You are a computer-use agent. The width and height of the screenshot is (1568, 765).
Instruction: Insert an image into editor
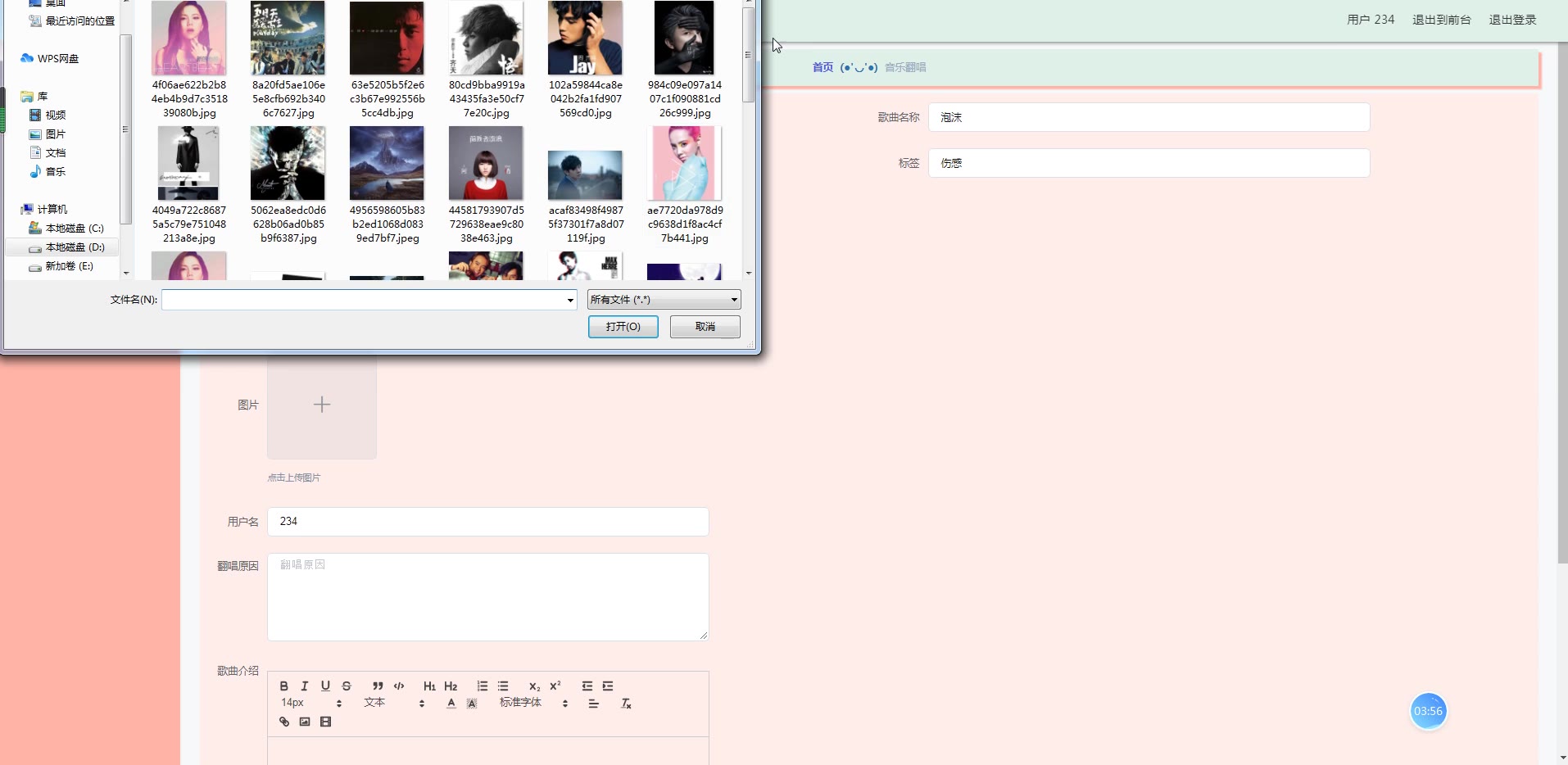click(x=305, y=722)
